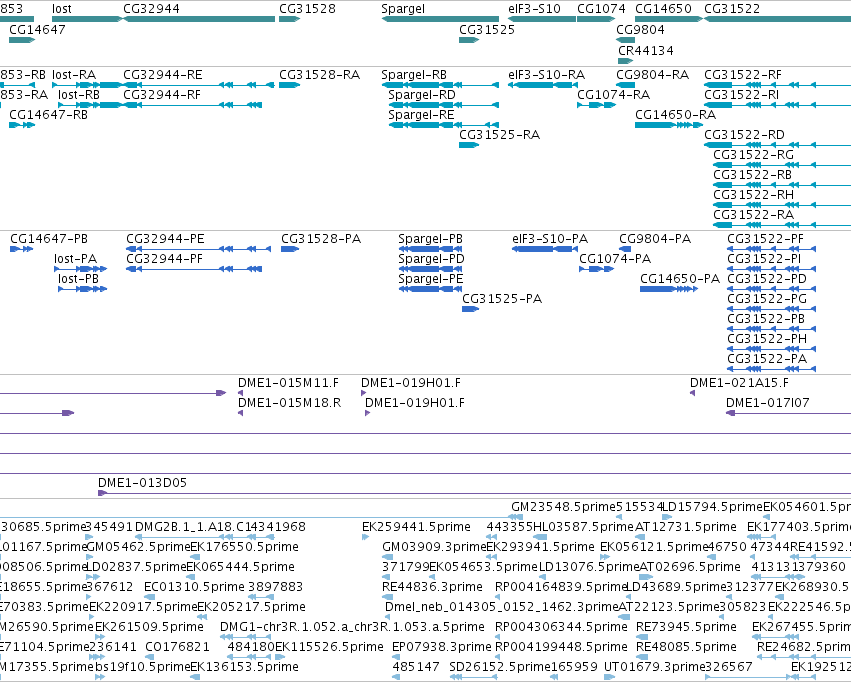Click protein lost-PA label
This screenshot has width=851, height=682.
click(75, 259)
